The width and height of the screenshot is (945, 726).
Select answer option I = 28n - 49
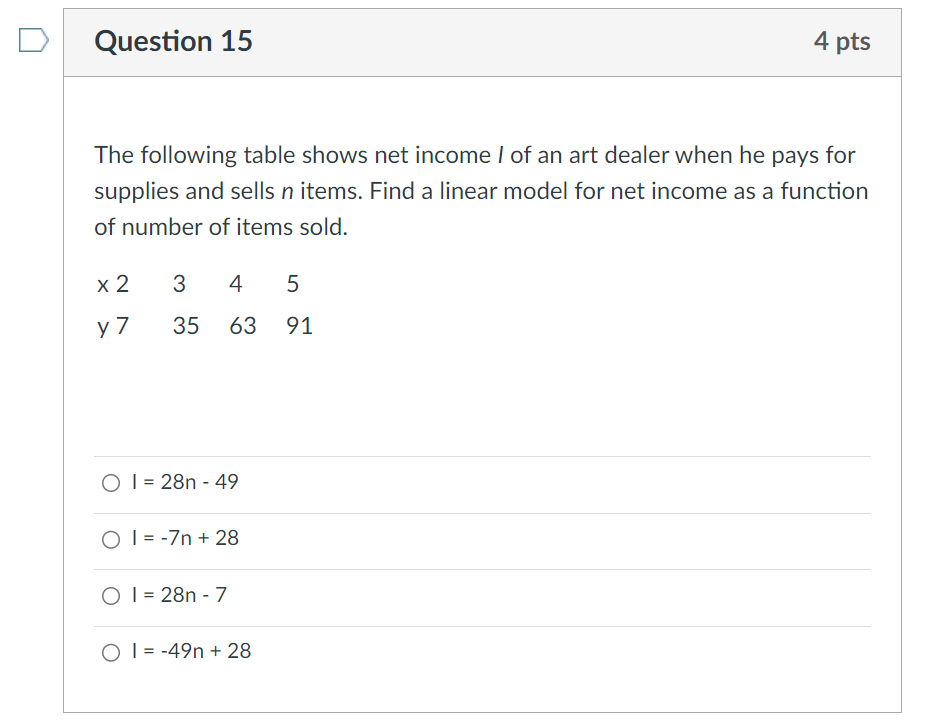(111, 482)
